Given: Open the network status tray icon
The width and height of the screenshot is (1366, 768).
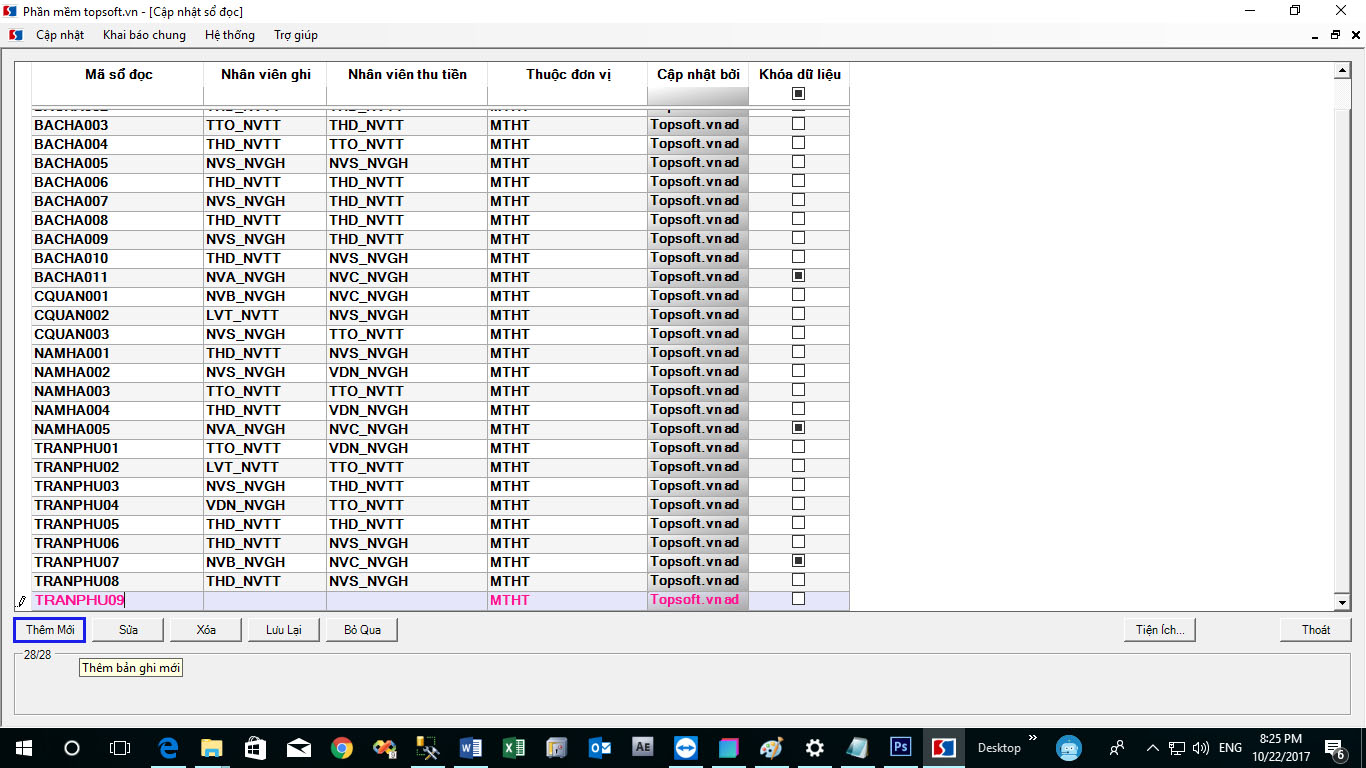Looking at the screenshot, I should [1177, 747].
